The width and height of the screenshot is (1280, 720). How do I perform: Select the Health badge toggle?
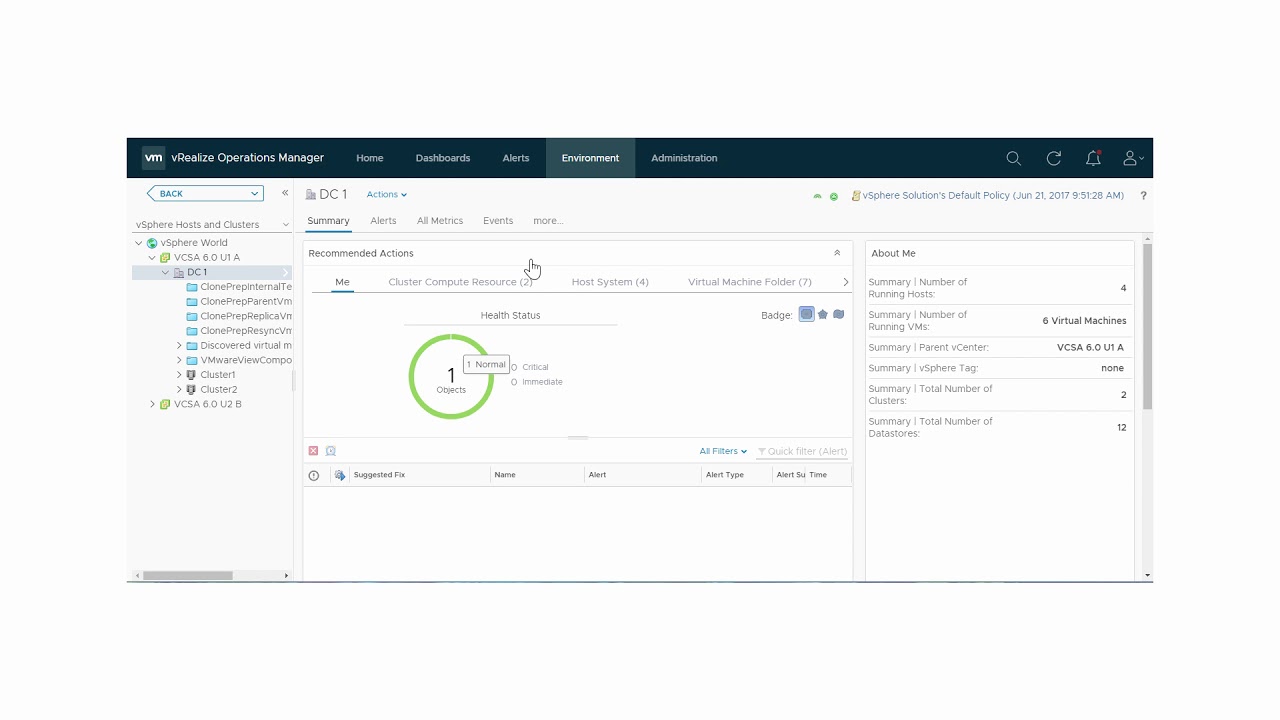coord(806,314)
